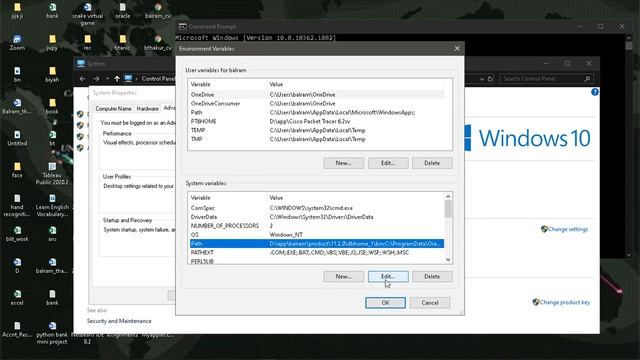Select the NUMBER_OF_PROCESSORS system variable row
The image size is (640, 360).
pyautogui.click(x=317, y=226)
